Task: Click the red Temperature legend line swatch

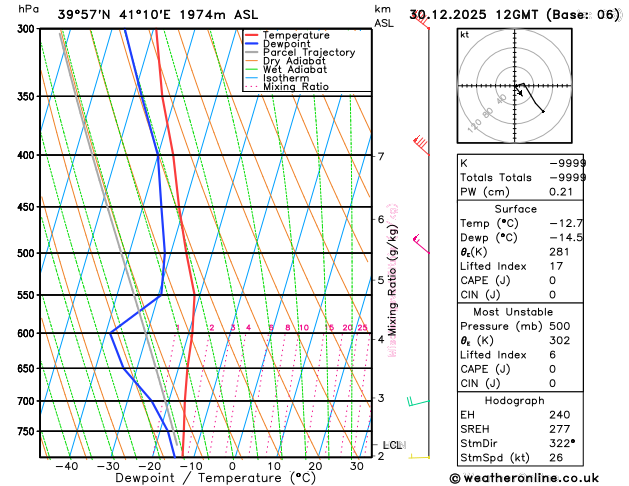Action: point(252,35)
